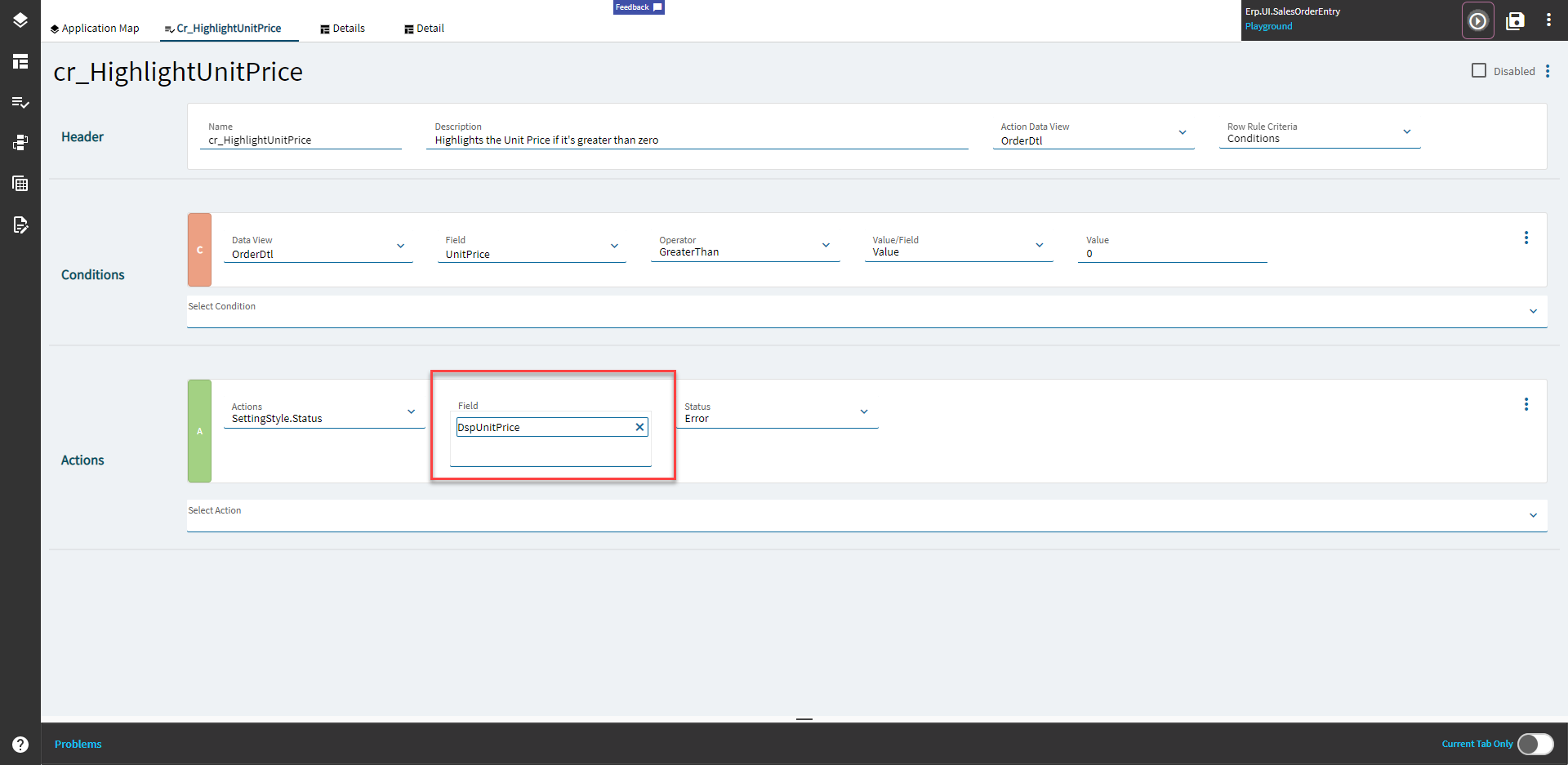Open the Layout panel icon in sidebar
This screenshot has height=765, width=1568.
click(x=20, y=61)
